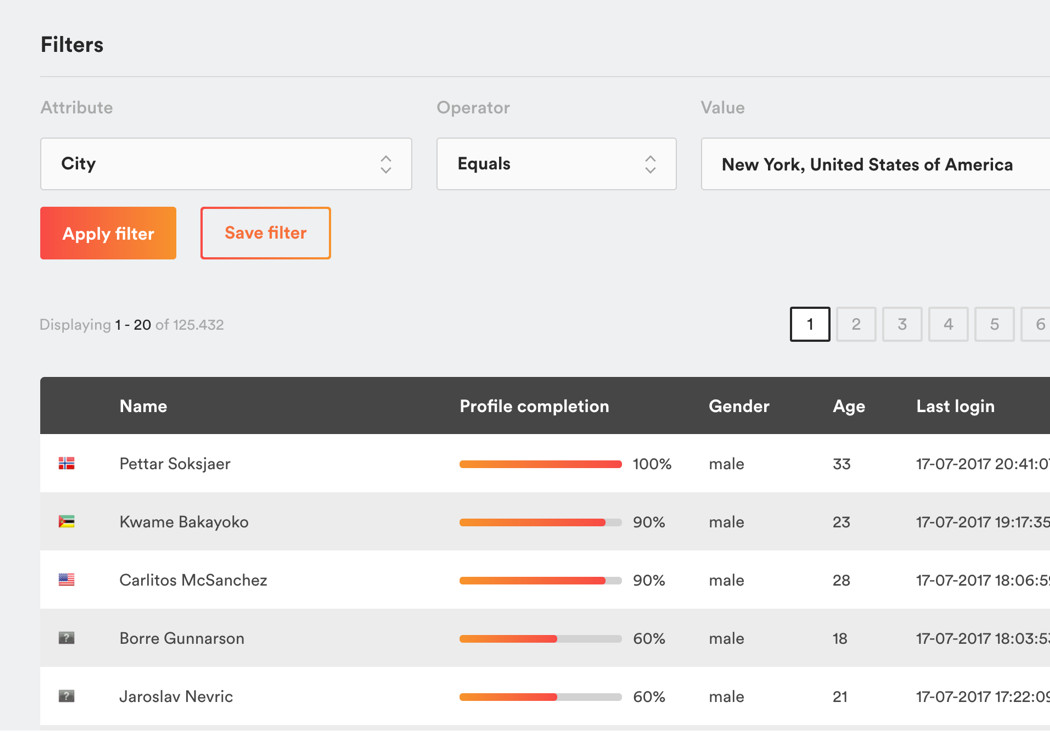Sort table by Age column header

click(849, 407)
